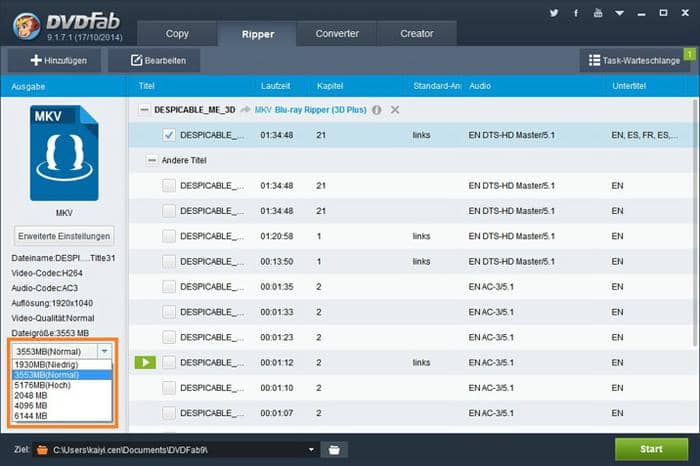Screen dimensions: 700x466
Task: Check the 00:01:12 title checkbox
Action: 168,362
